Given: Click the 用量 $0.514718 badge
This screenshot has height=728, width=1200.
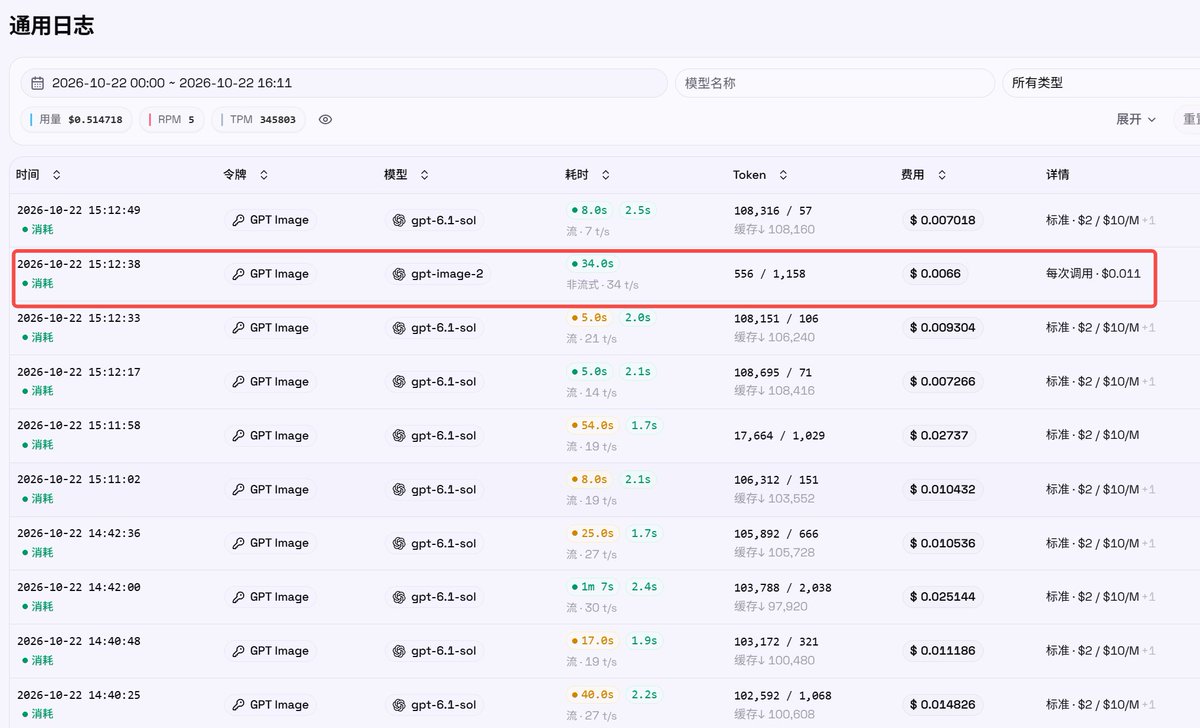Looking at the screenshot, I should pyautogui.click(x=76, y=119).
